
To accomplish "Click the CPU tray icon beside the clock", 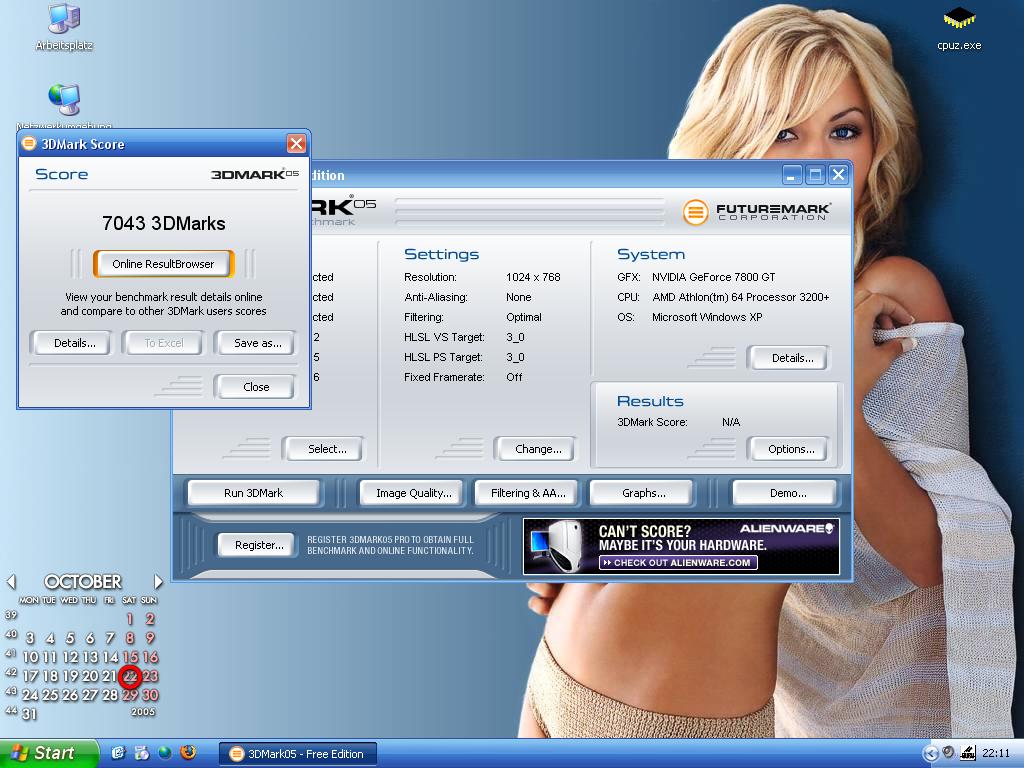I will click(x=968, y=754).
